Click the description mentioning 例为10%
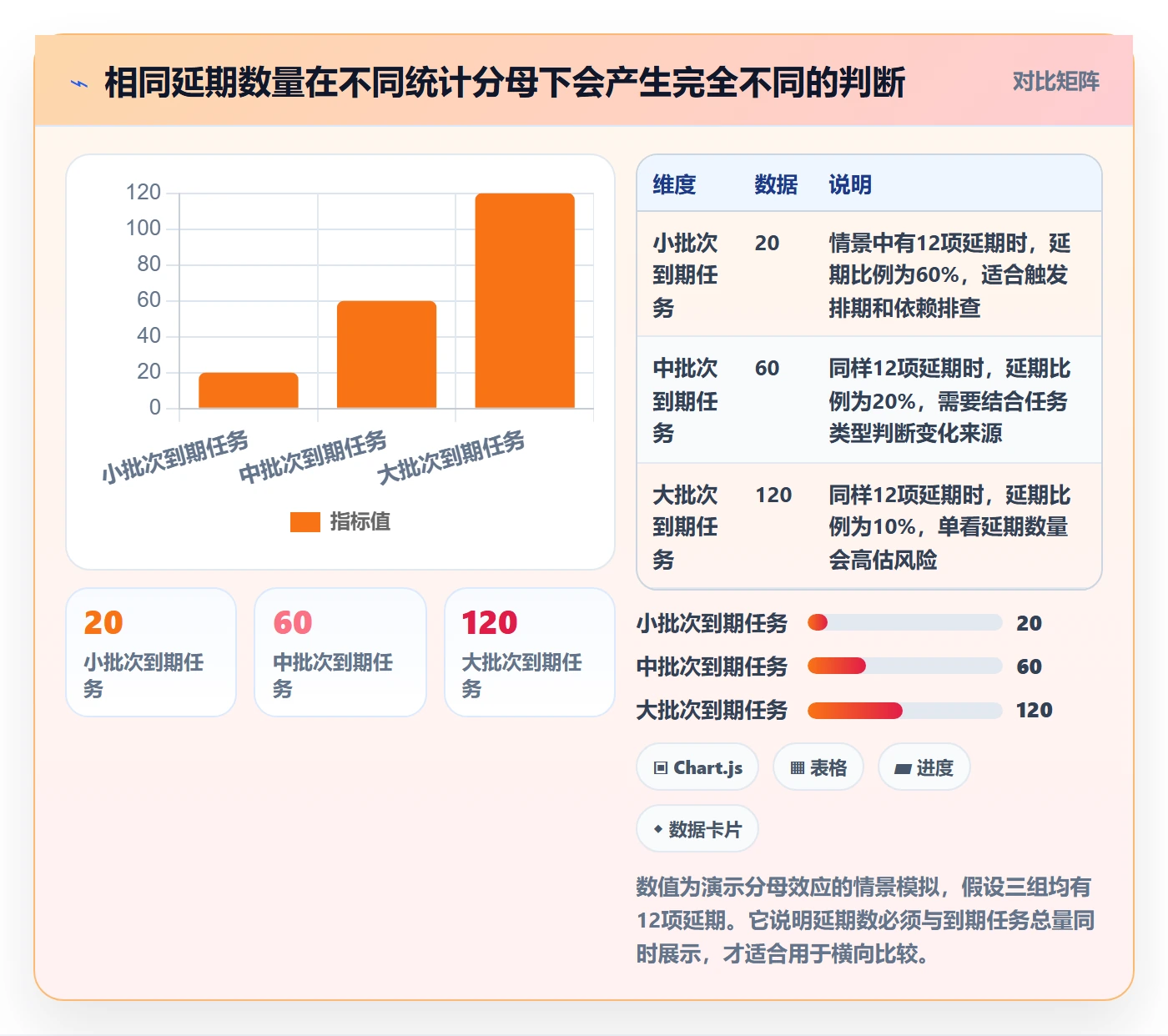 pyautogui.click(x=950, y=527)
